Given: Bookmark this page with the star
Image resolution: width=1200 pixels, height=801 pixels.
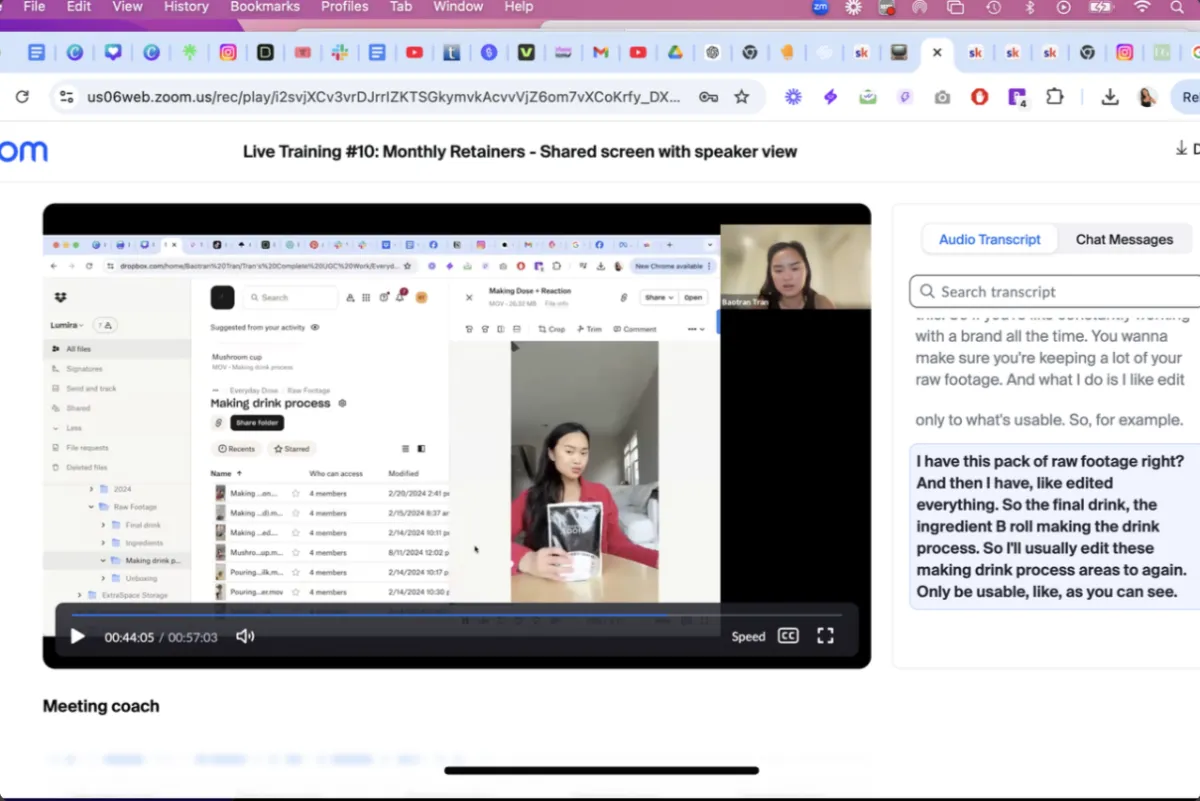Looking at the screenshot, I should coord(741,97).
